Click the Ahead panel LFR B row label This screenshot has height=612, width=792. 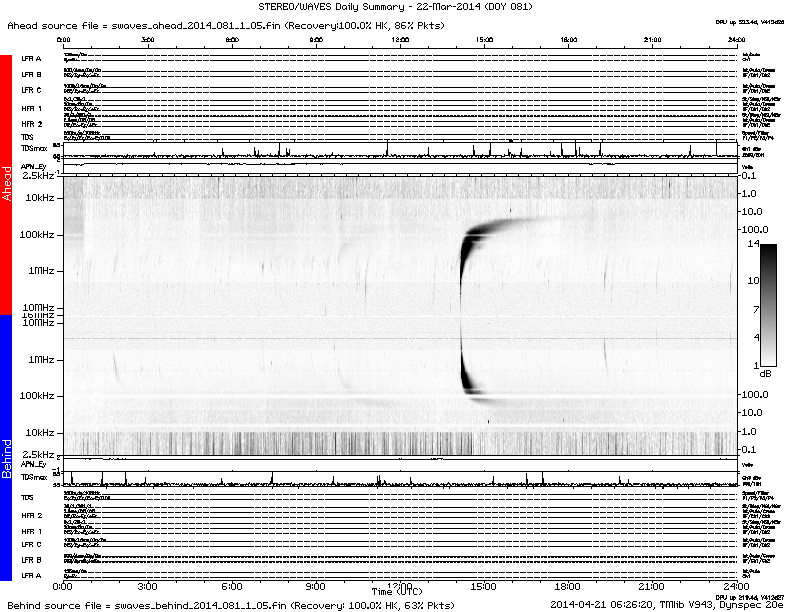pos(31,74)
